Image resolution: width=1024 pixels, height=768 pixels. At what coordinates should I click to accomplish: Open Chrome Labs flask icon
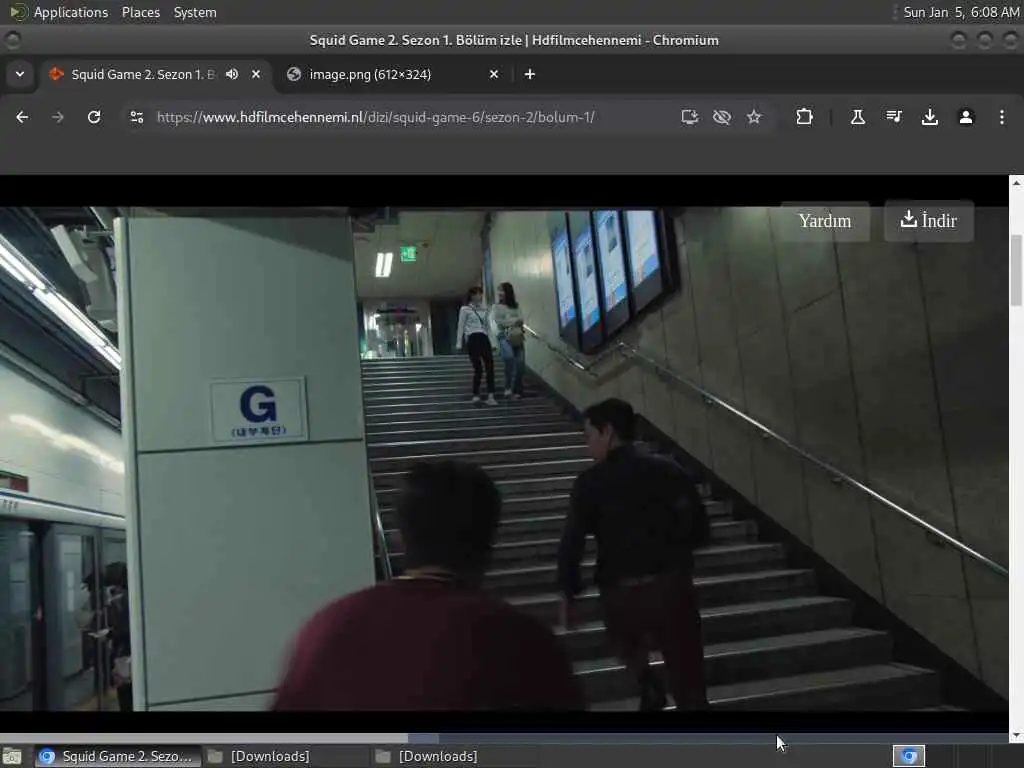pos(857,117)
